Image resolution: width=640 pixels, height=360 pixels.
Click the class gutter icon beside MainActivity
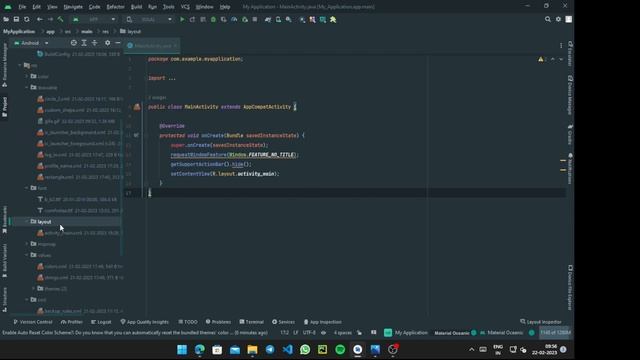tap(137, 107)
